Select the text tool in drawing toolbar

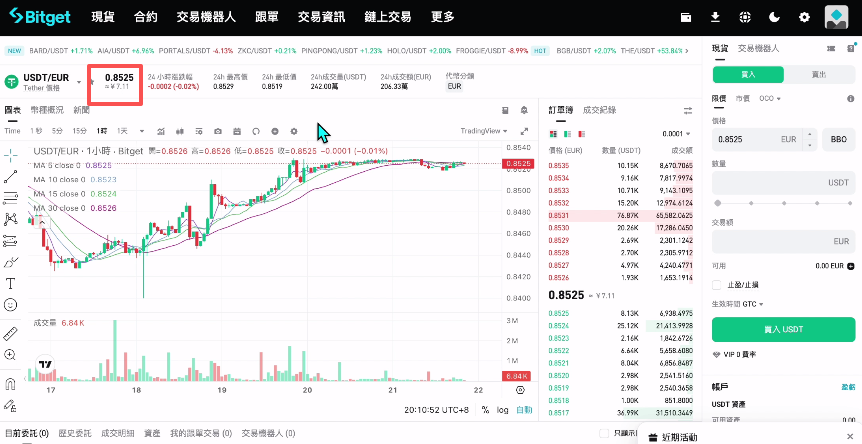click(x=10, y=283)
